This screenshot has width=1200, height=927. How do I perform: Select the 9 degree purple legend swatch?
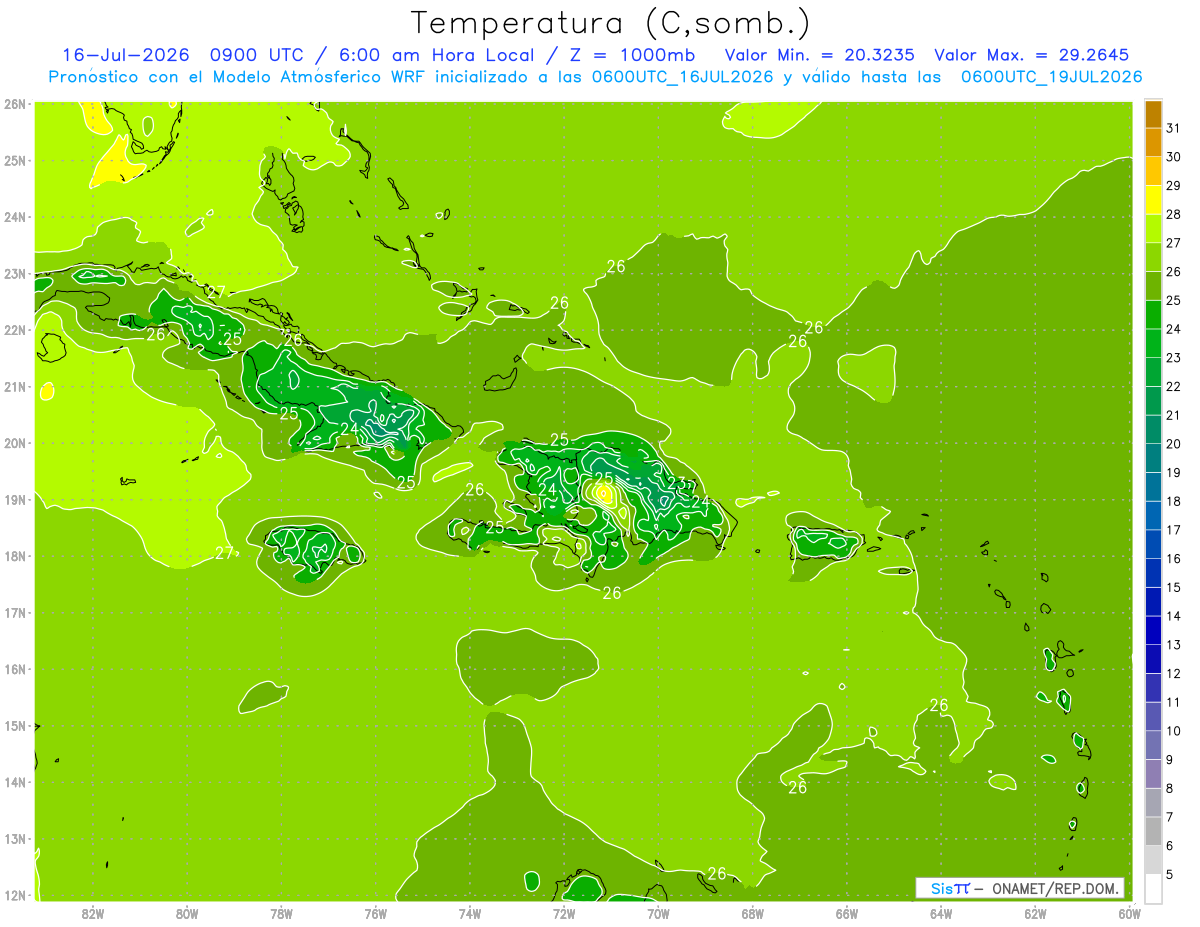pos(1153,774)
